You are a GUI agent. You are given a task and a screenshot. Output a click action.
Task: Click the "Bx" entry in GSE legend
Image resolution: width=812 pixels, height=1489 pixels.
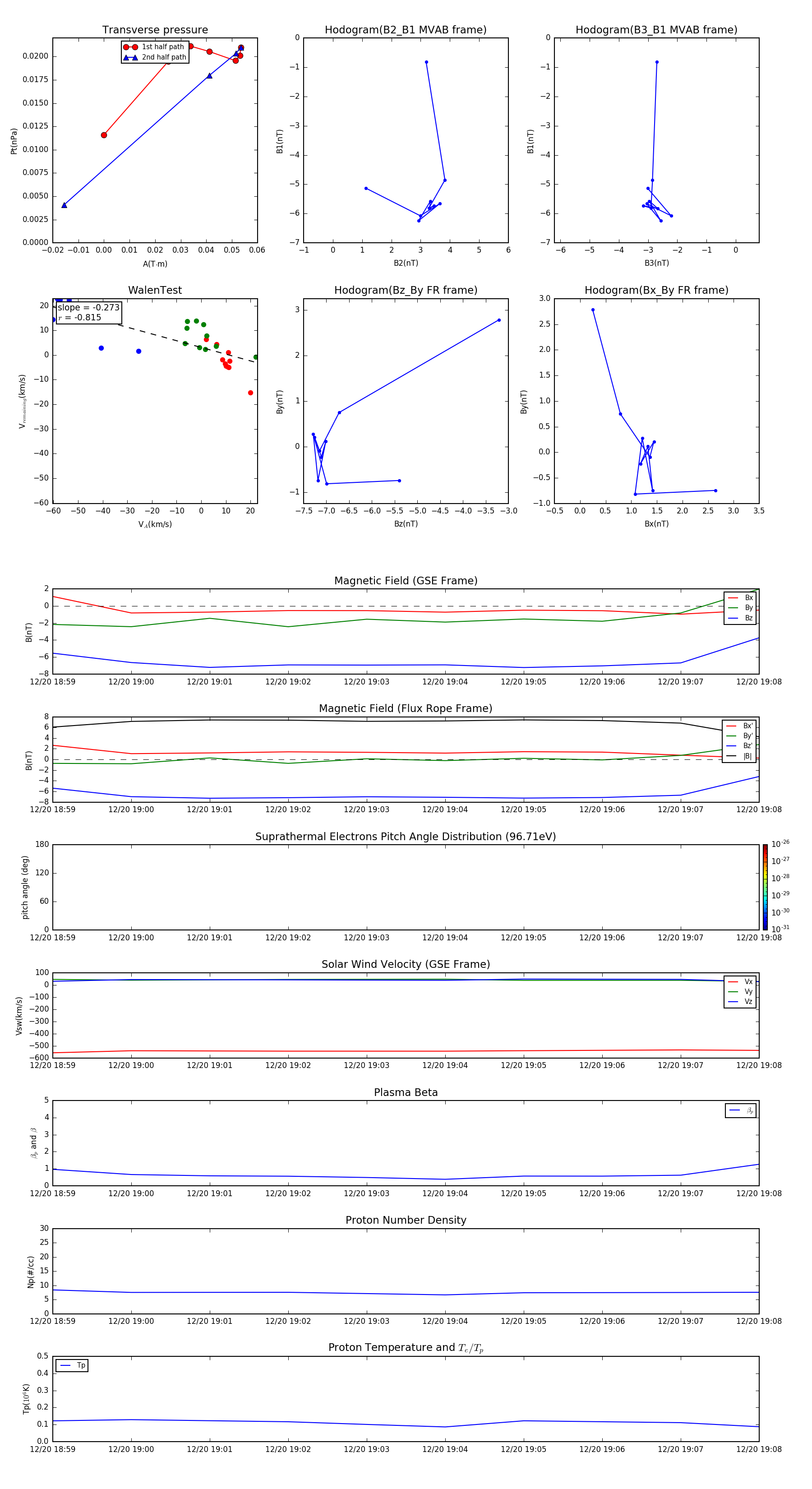740,598
